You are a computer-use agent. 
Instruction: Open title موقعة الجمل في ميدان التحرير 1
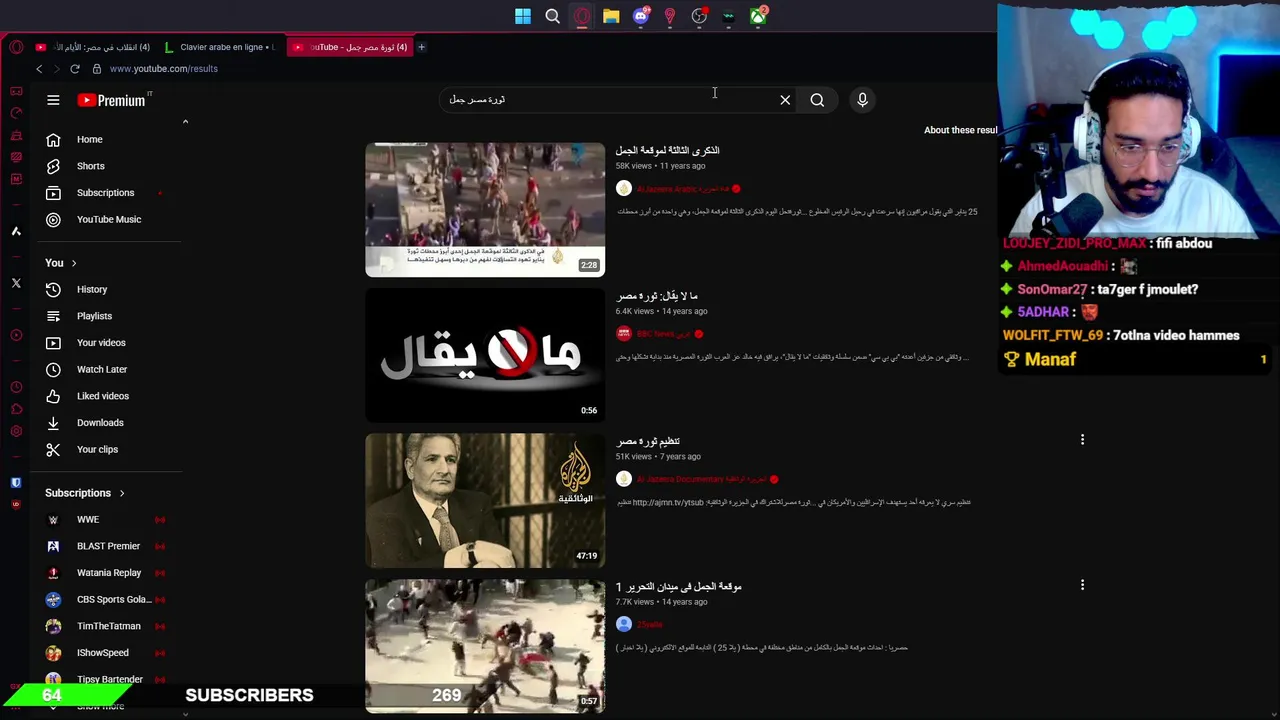tap(679, 587)
